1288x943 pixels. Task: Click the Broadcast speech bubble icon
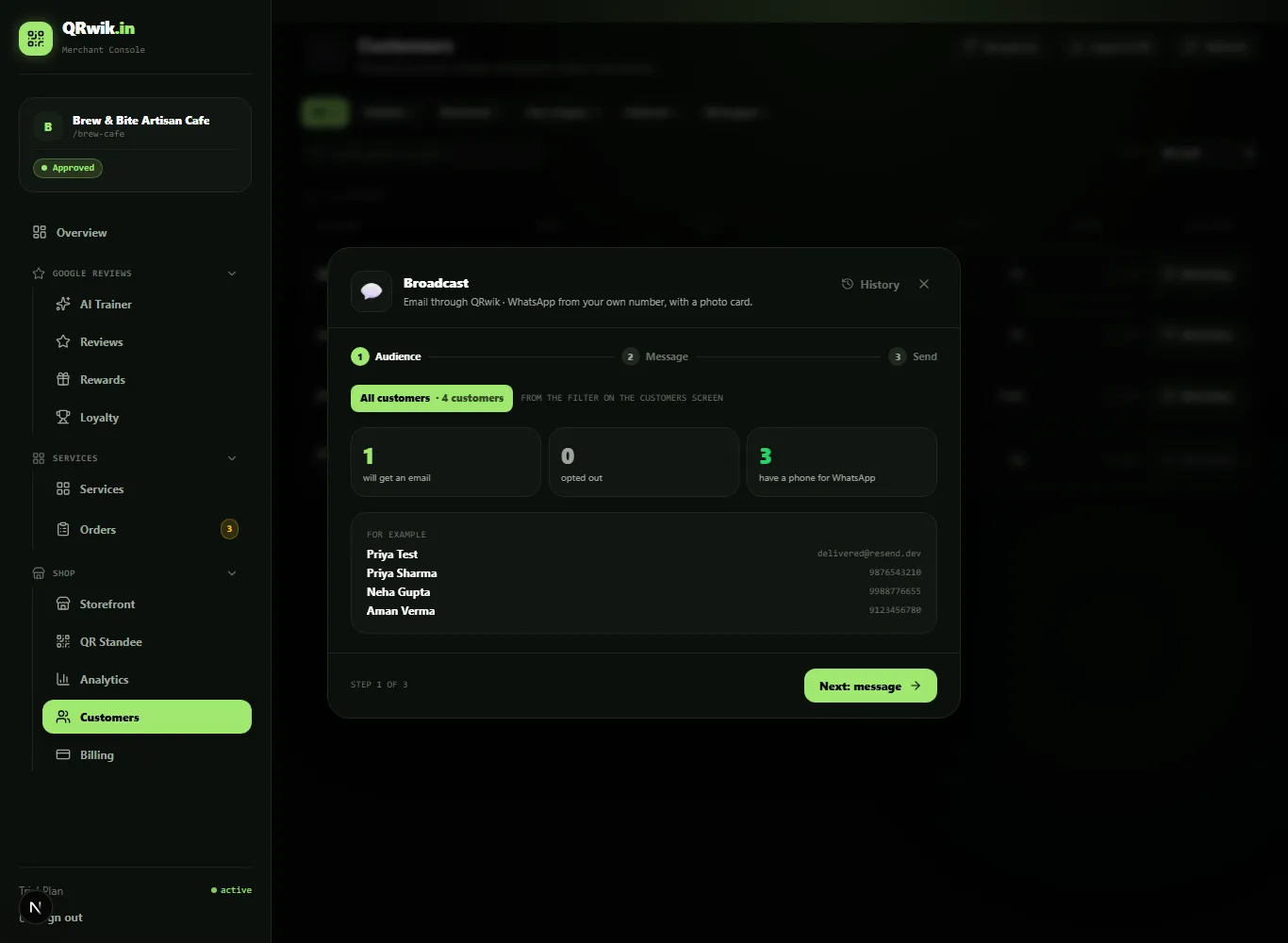click(372, 291)
